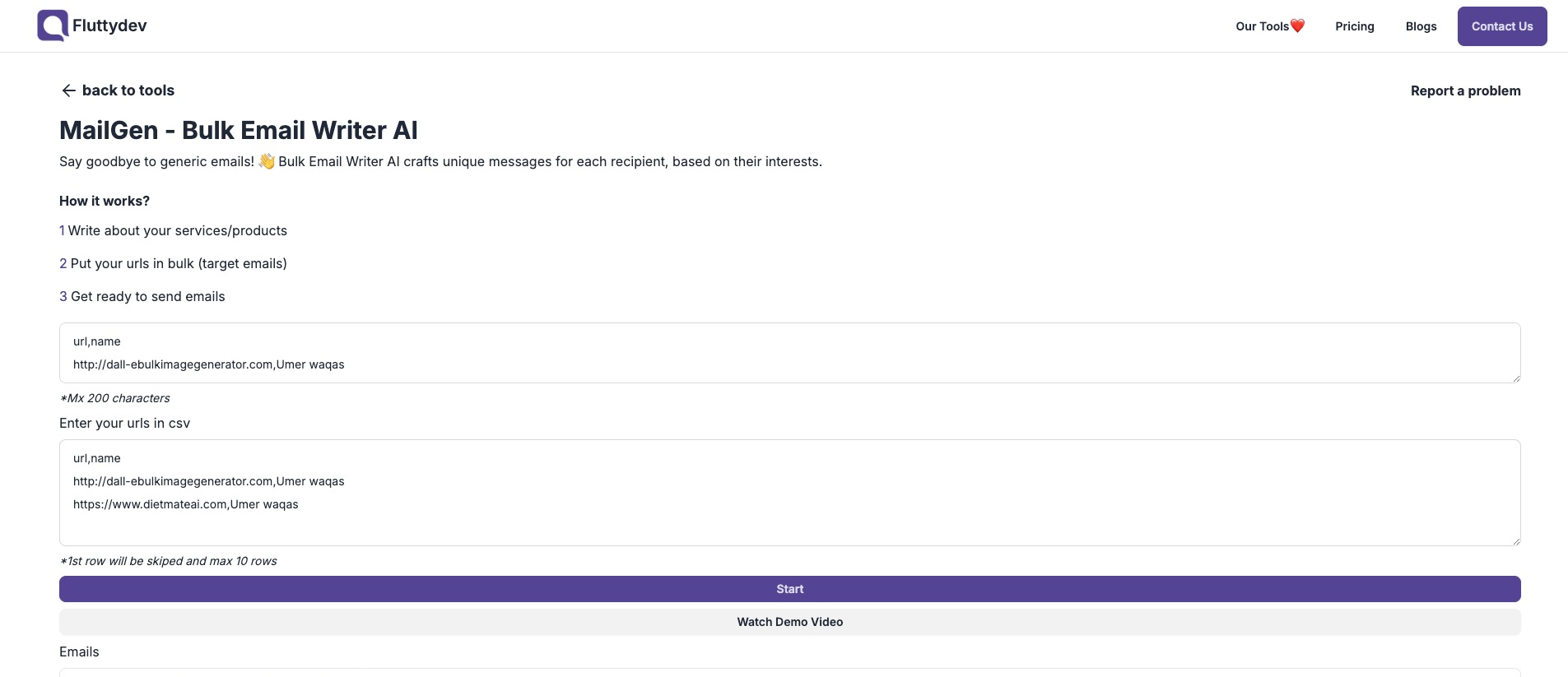The image size is (1568, 677).
Task: Click 'Get ready to send emails' step text
Action: tap(148, 297)
